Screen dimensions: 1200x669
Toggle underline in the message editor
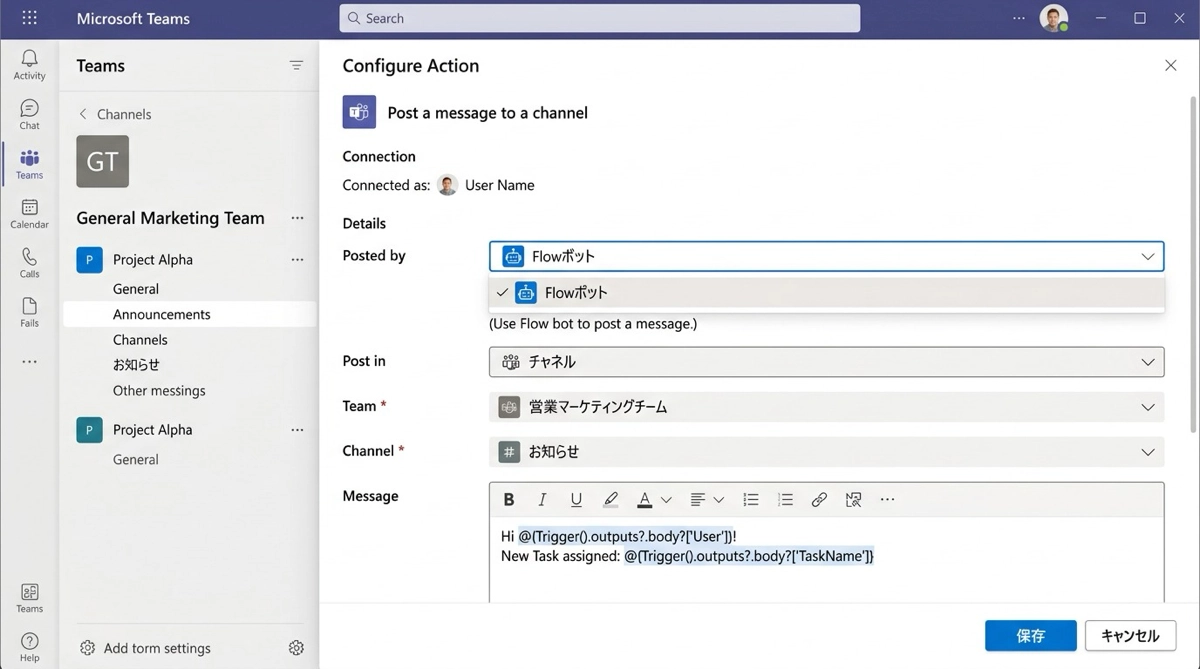576,500
